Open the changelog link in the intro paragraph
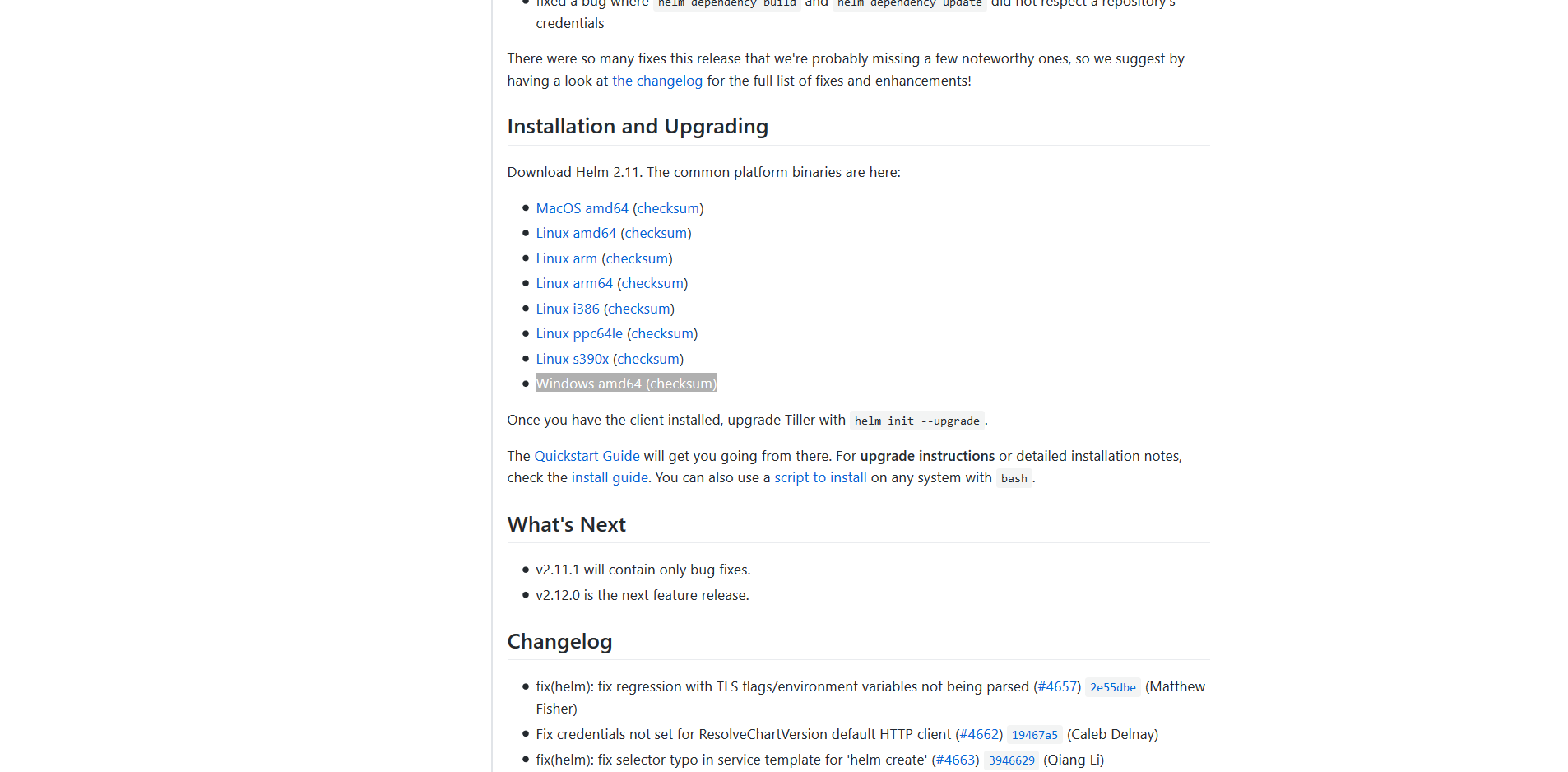This screenshot has height=772, width=1568. pos(656,81)
